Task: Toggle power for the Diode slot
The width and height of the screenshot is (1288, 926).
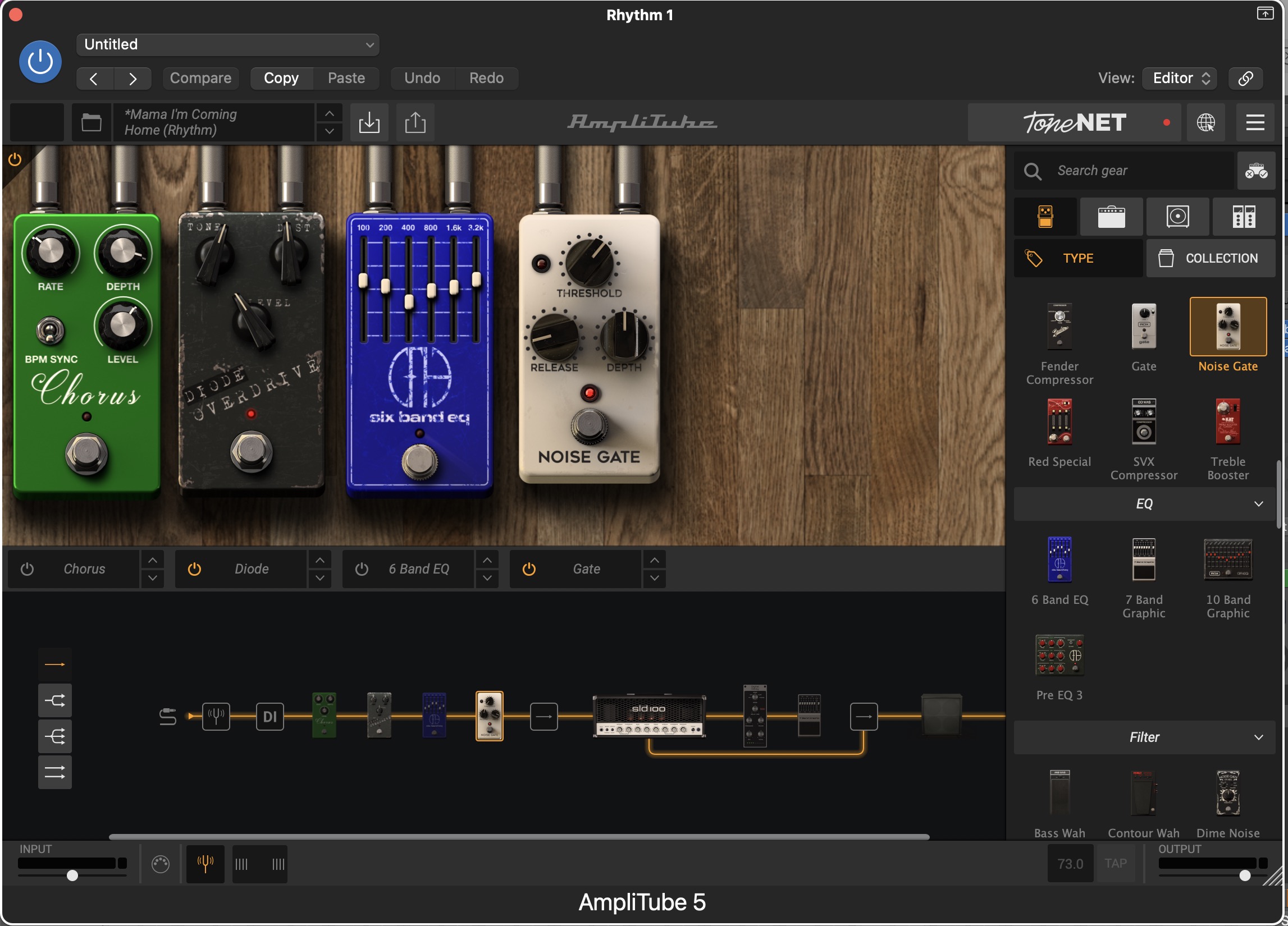Action: coord(194,569)
